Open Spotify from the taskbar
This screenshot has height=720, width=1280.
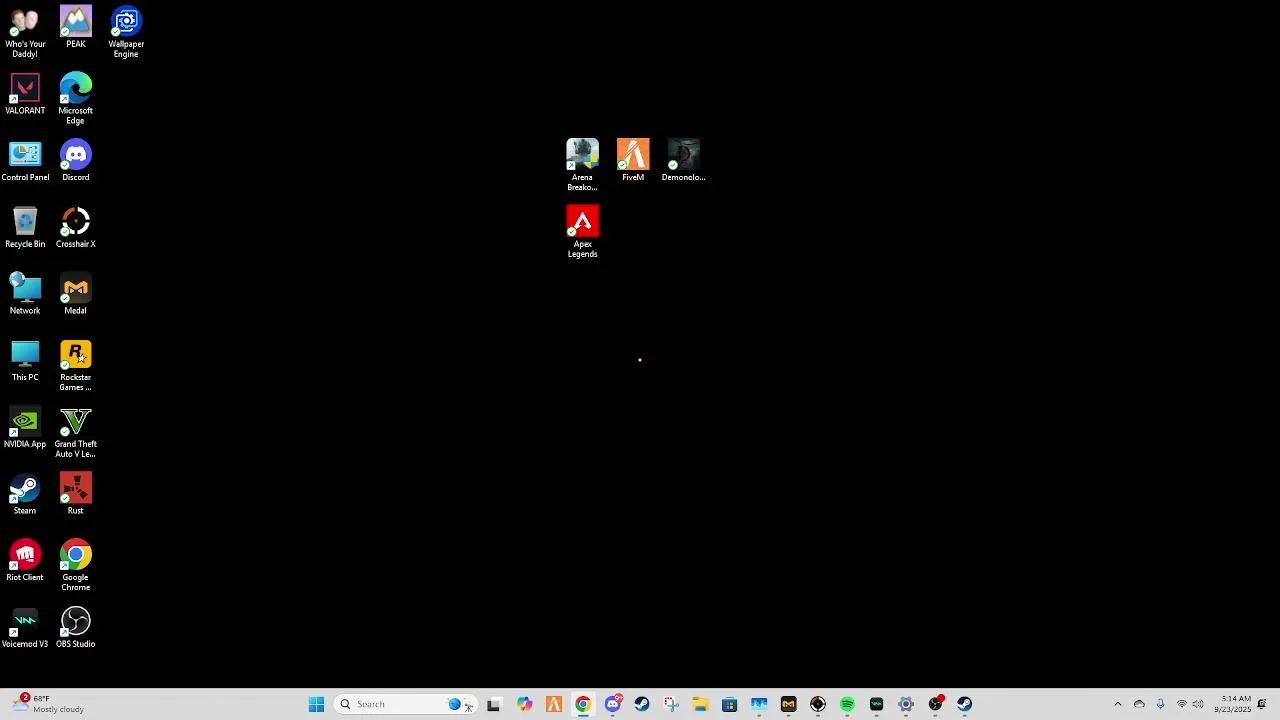pyautogui.click(x=847, y=704)
